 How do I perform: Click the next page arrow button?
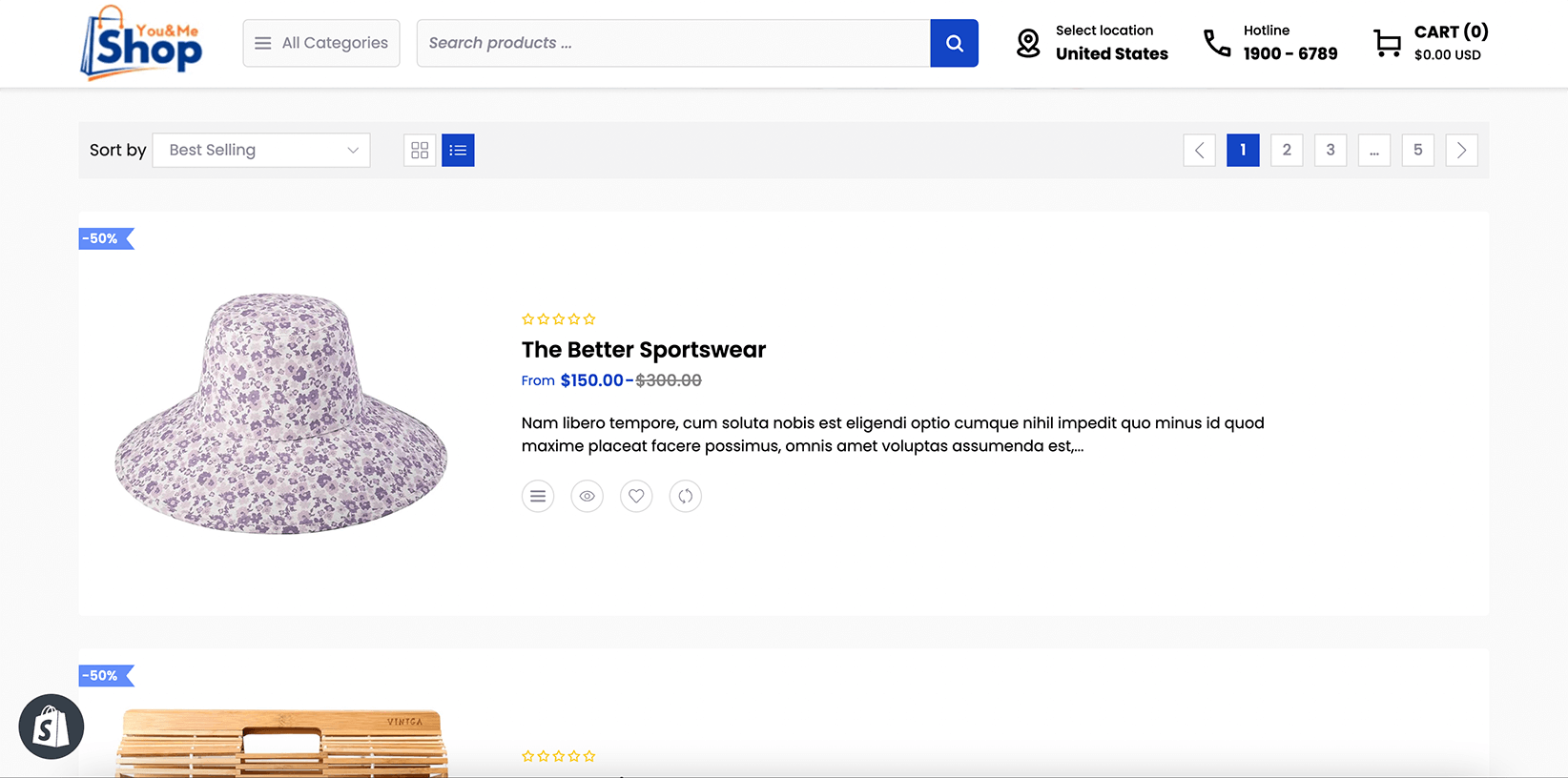click(1462, 150)
